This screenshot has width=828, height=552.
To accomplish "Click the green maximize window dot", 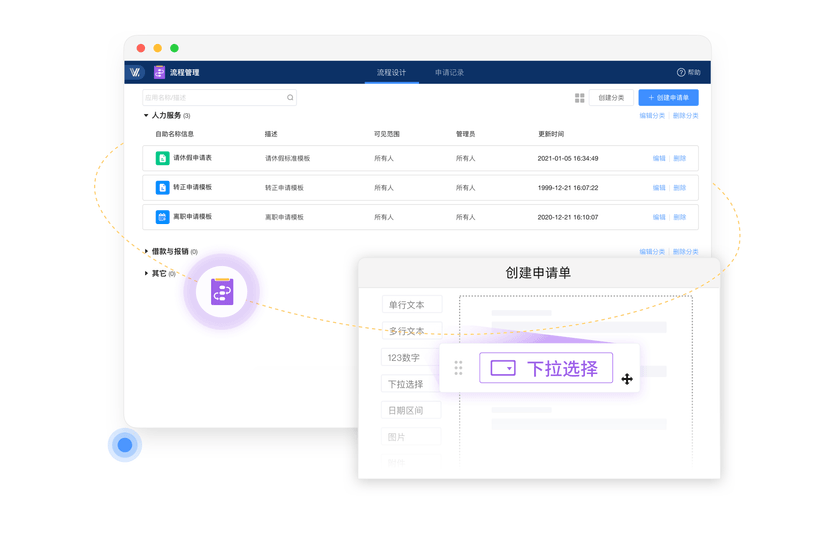I will tap(174, 48).
